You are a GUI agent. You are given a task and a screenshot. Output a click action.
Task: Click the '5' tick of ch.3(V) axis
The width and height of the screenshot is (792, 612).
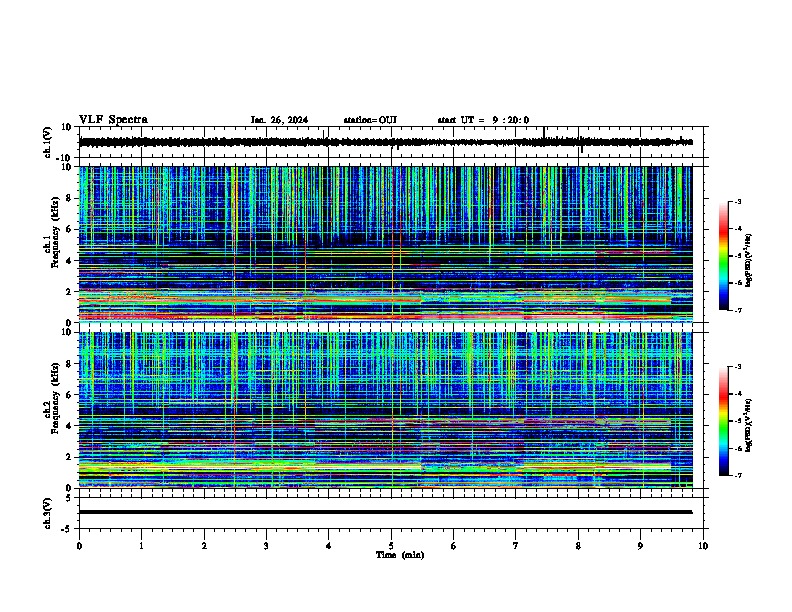(x=69, y=497)
